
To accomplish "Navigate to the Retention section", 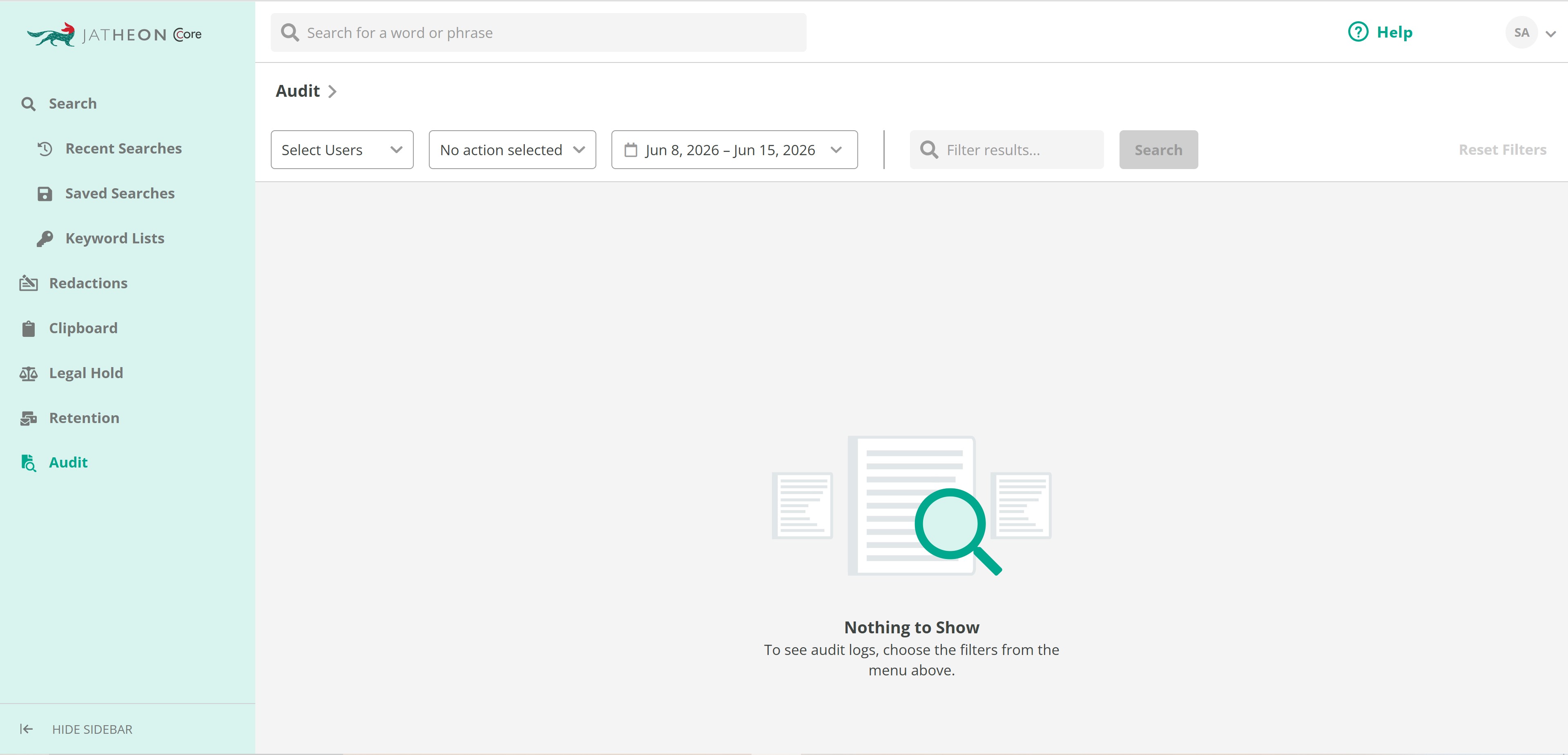I will tap(84, 418).
